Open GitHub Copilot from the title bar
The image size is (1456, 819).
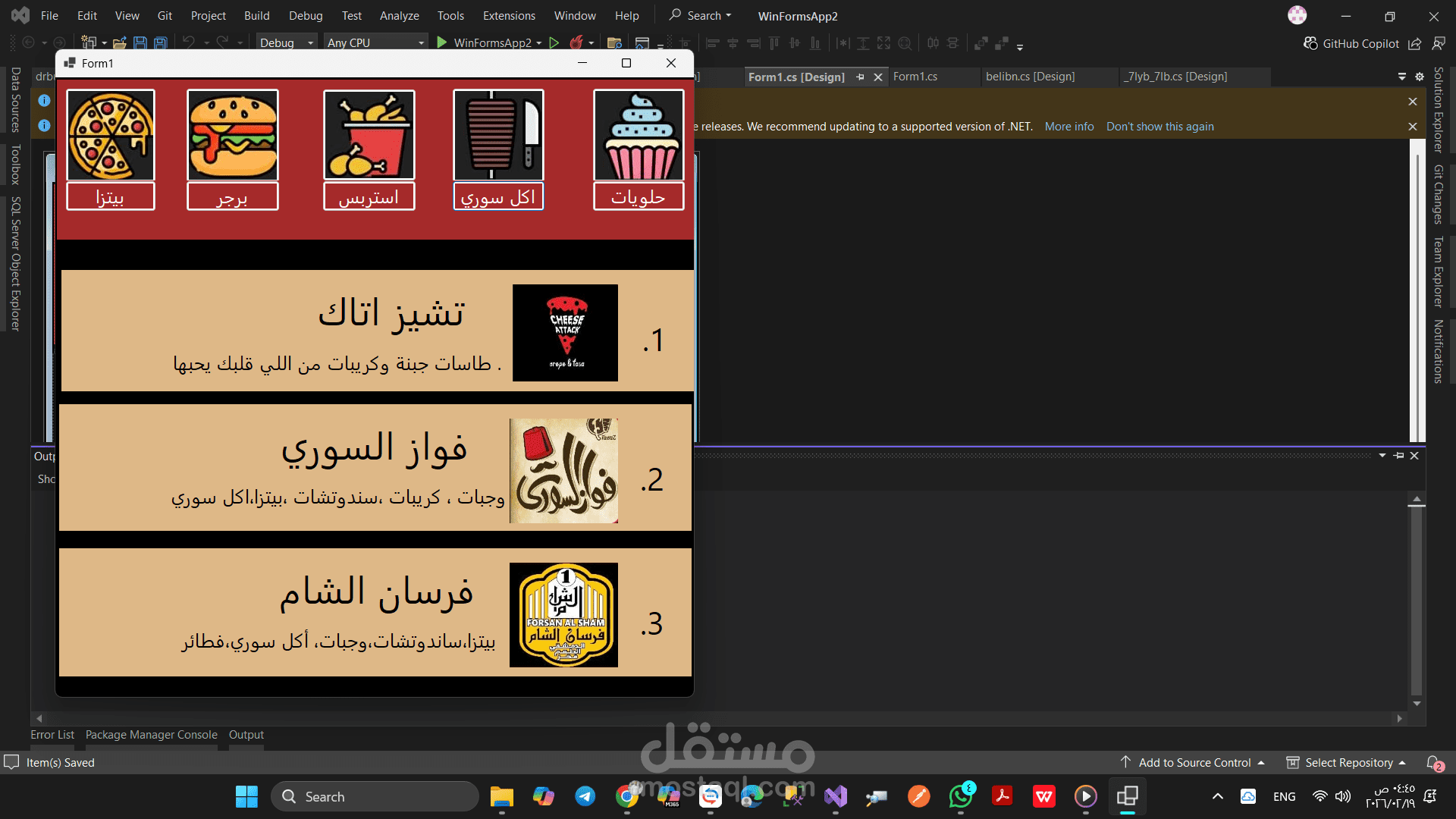coord(1351,43)
